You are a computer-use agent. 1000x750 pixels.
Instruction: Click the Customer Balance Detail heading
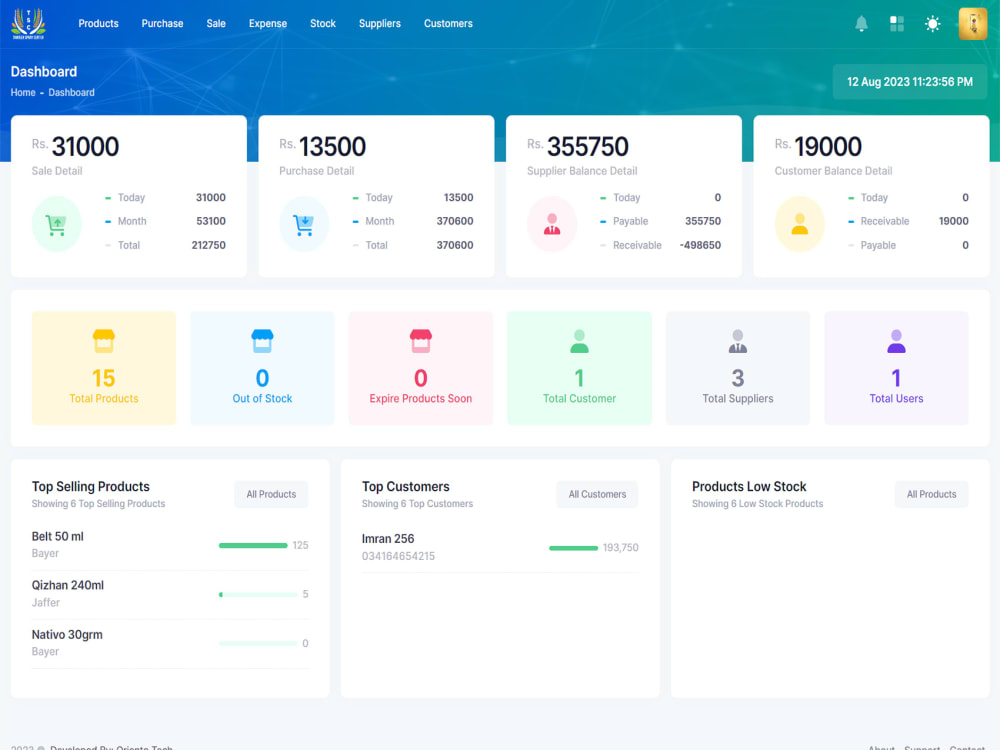pos(833,171)
